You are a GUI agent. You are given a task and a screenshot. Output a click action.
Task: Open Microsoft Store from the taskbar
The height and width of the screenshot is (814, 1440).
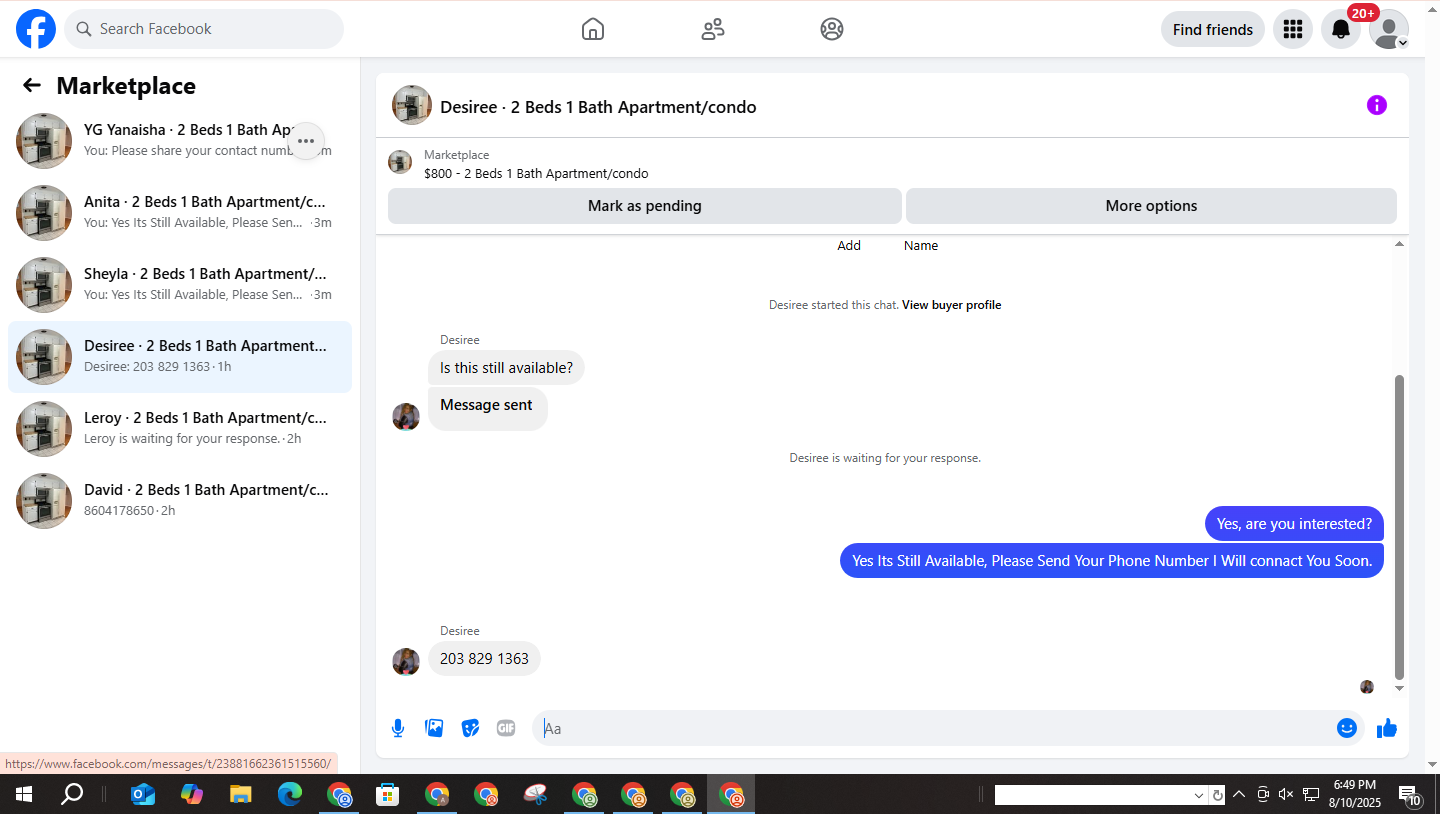pos(388,795)
